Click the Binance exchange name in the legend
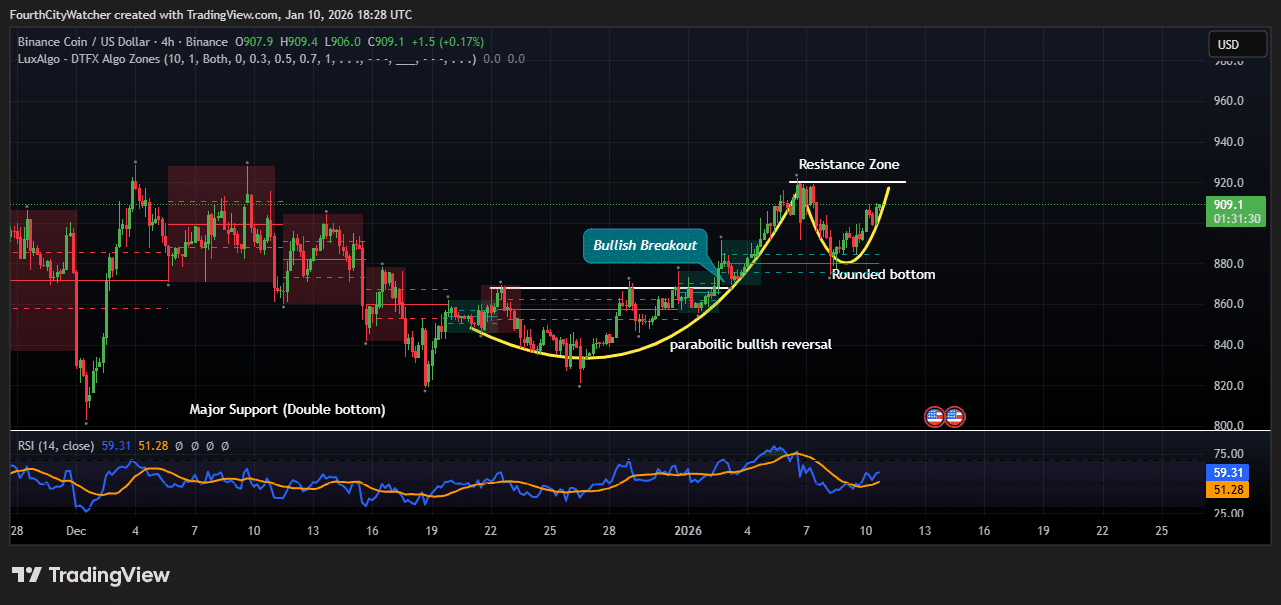Viewport: 1281px width, 605px height. (x=207, y=42)
